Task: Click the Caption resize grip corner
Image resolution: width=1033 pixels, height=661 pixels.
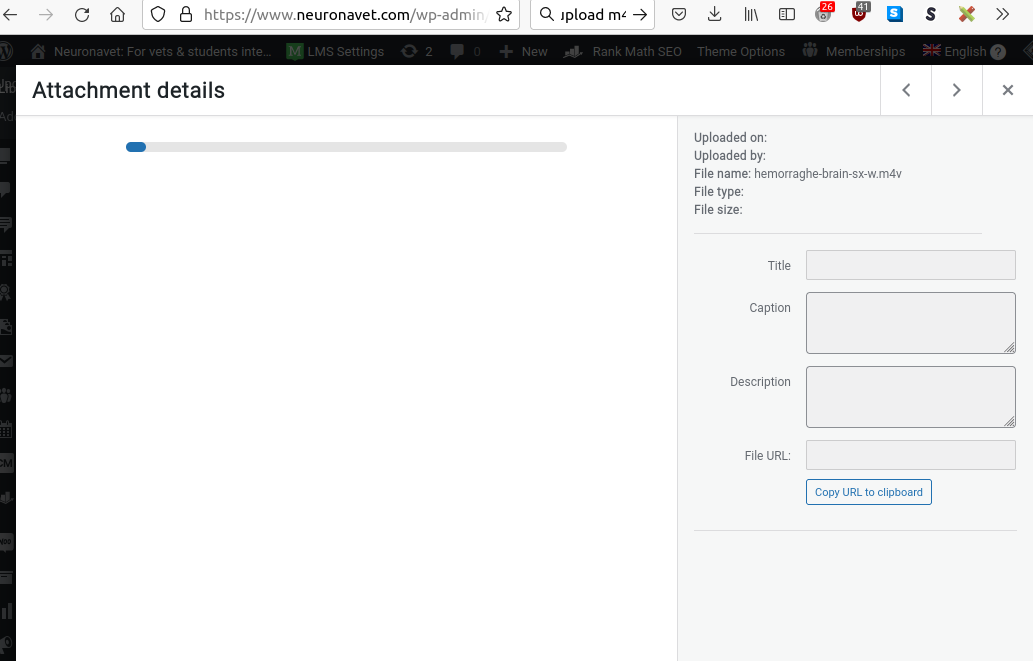Action: 1009,347
